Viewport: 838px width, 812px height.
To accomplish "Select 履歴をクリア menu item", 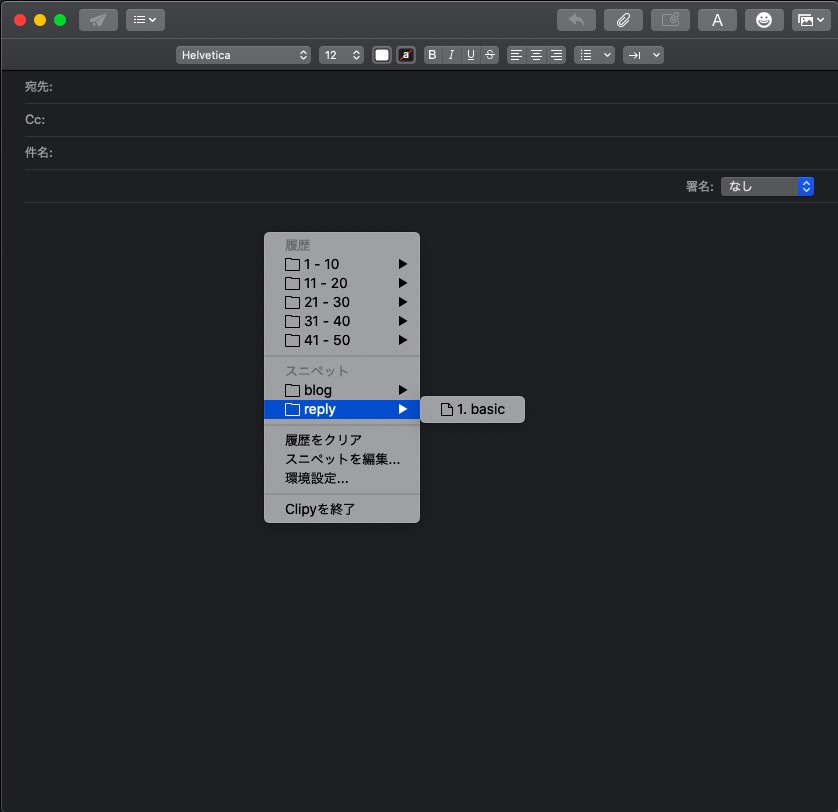I will 342,440.
